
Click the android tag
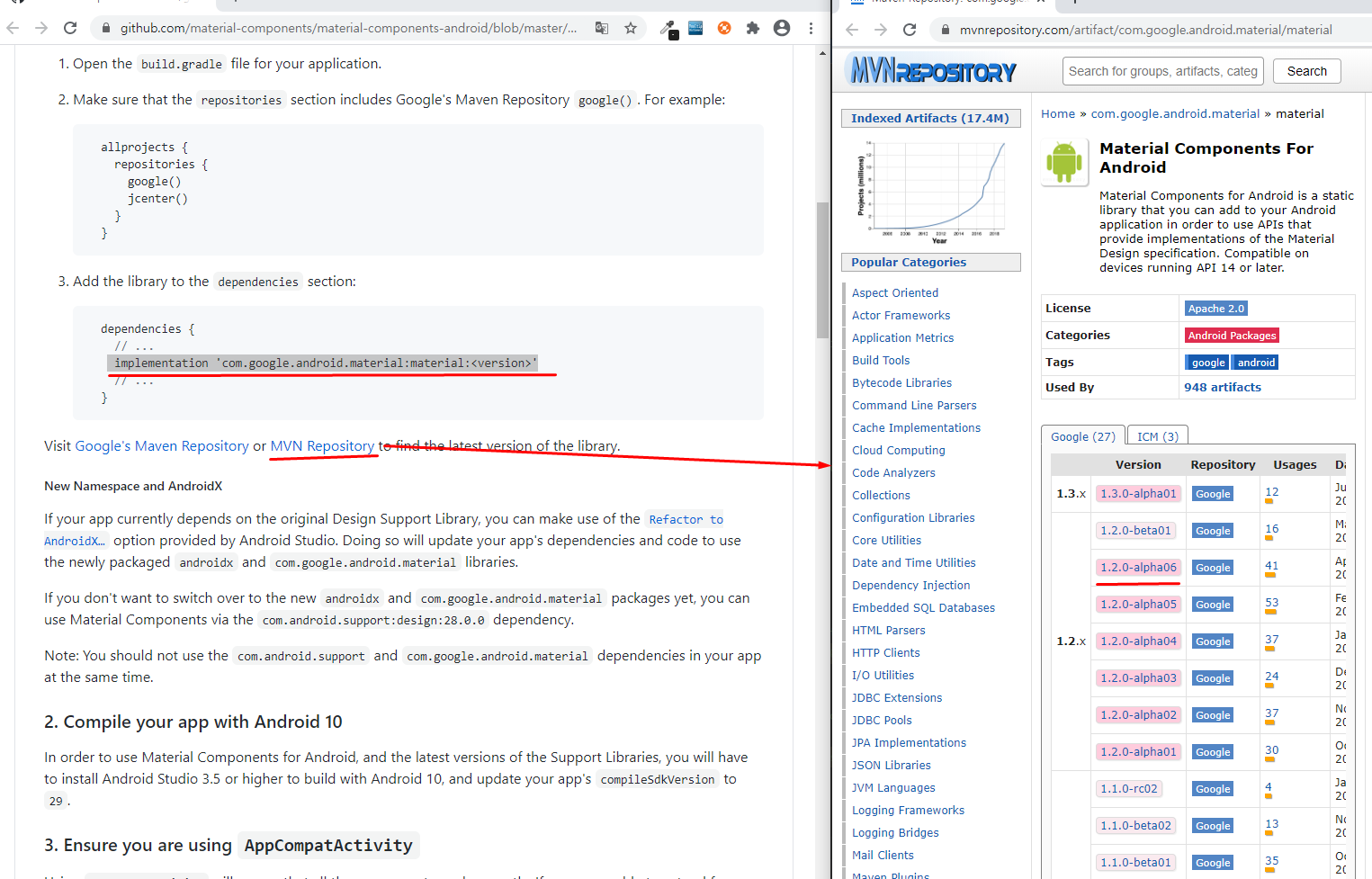pyautogui.click(x=1256, y=363)
